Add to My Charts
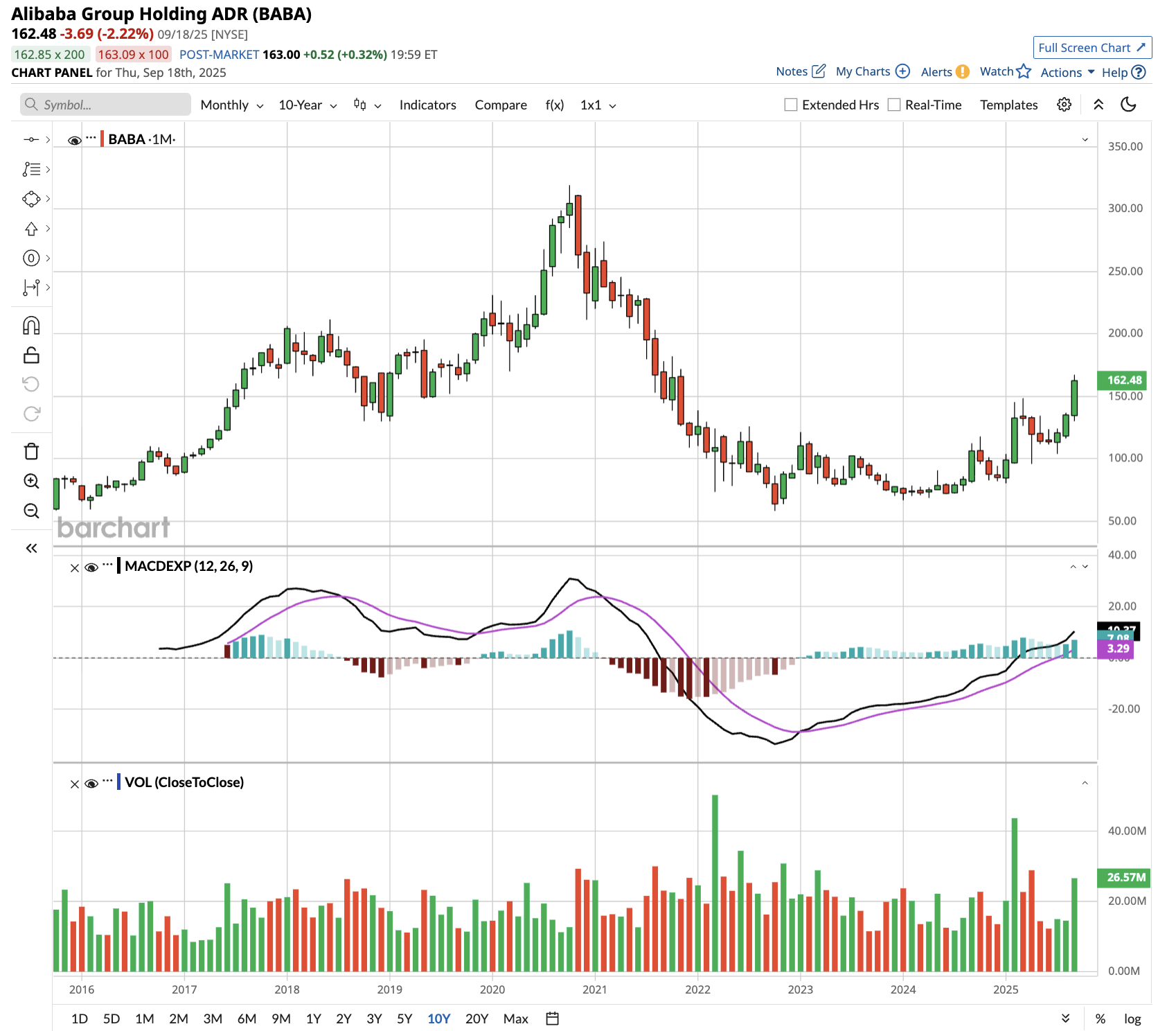 tap(873, 71)
